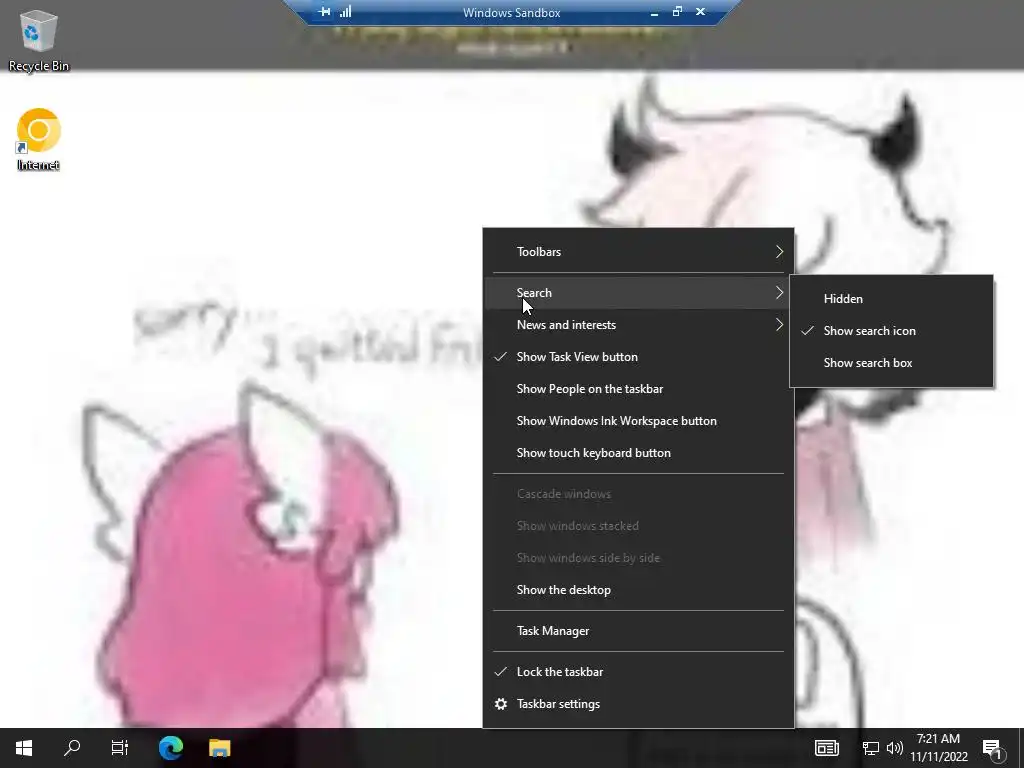Open Taskbar settings
1024x768 pixels.
638,704
